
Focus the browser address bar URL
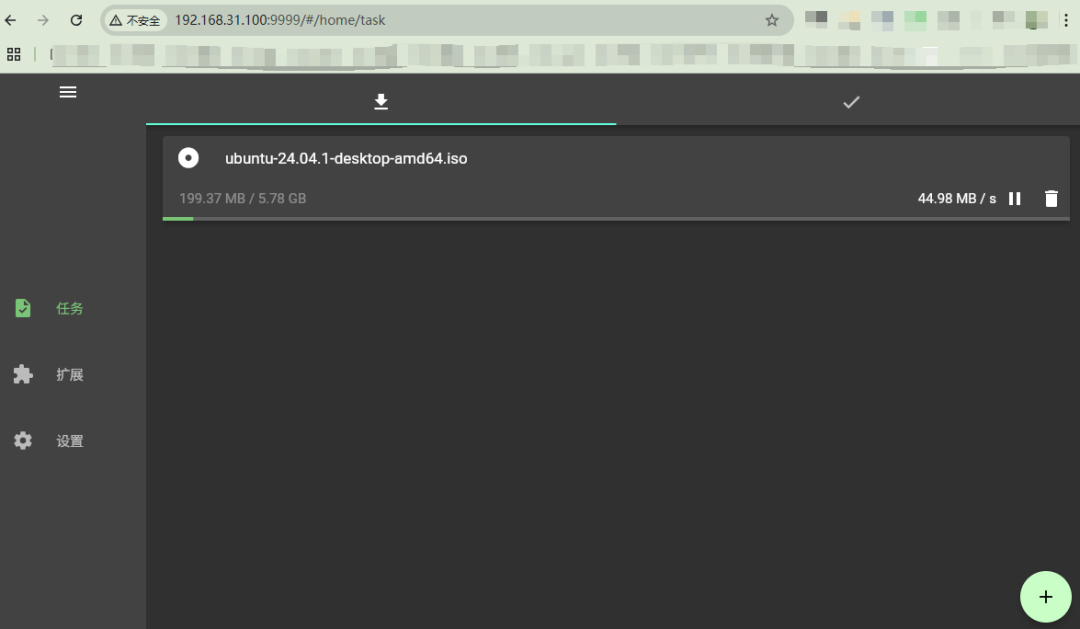click(x=280, y=20)
